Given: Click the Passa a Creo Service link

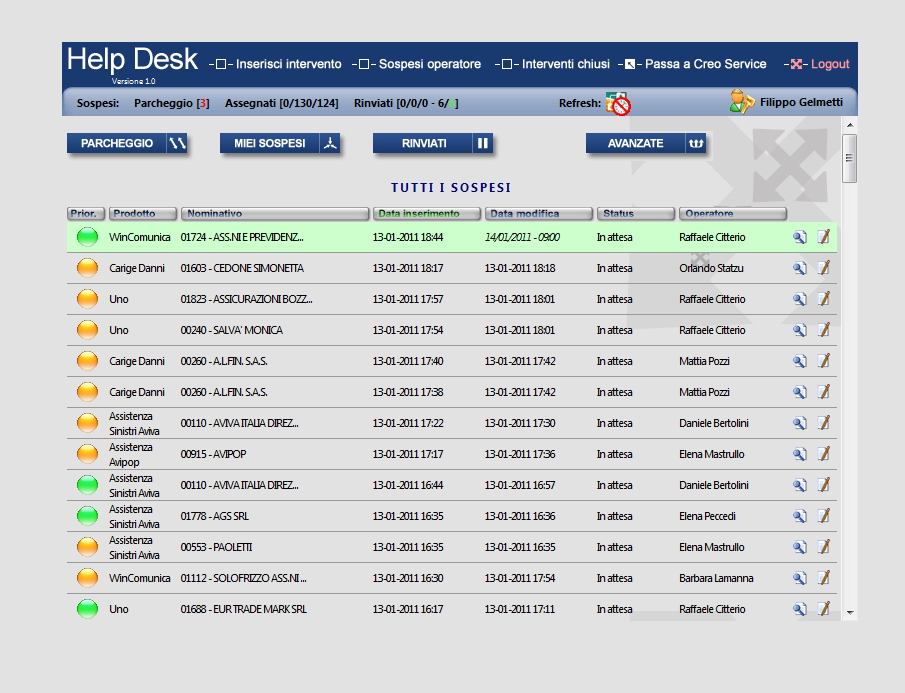Looking at the screenshot, I should 702,63.
